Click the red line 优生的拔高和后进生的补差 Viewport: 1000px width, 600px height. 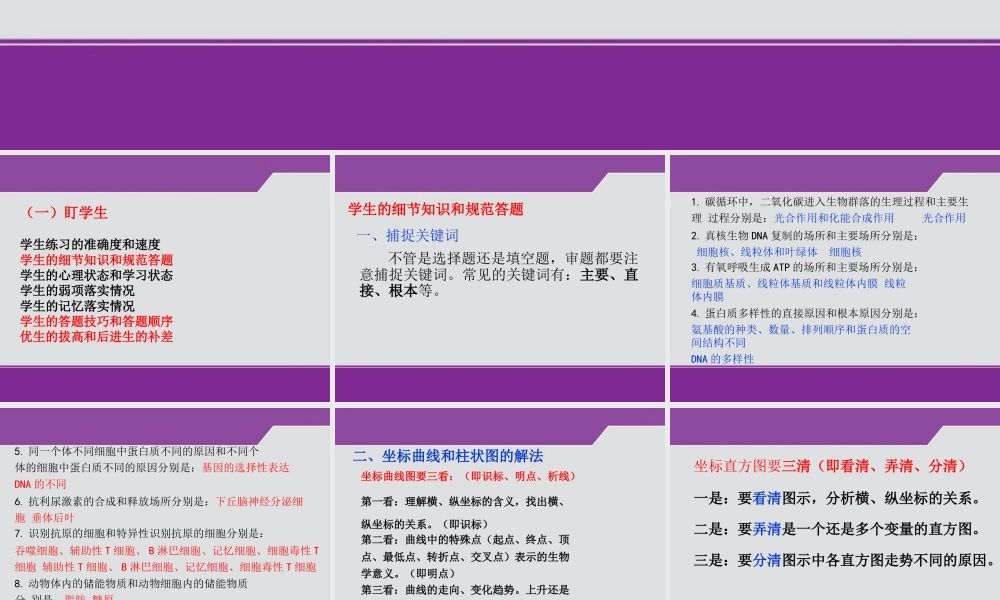(96, 336)
